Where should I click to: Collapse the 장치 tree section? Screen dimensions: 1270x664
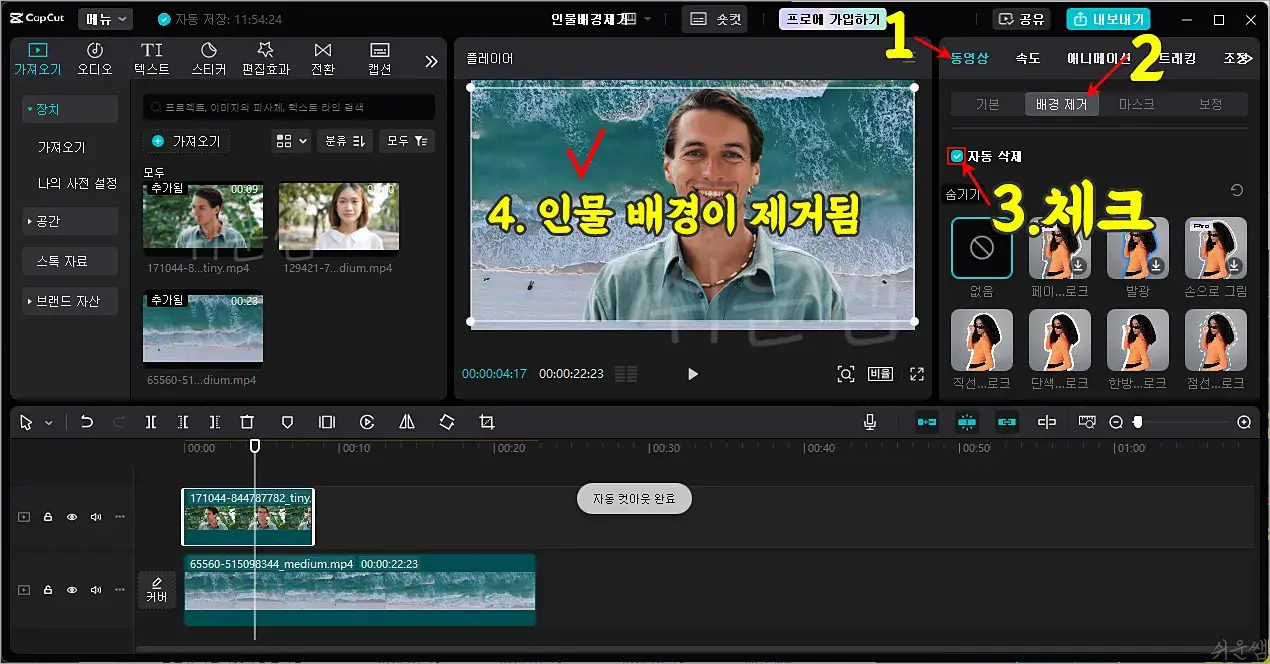(69, 109)
